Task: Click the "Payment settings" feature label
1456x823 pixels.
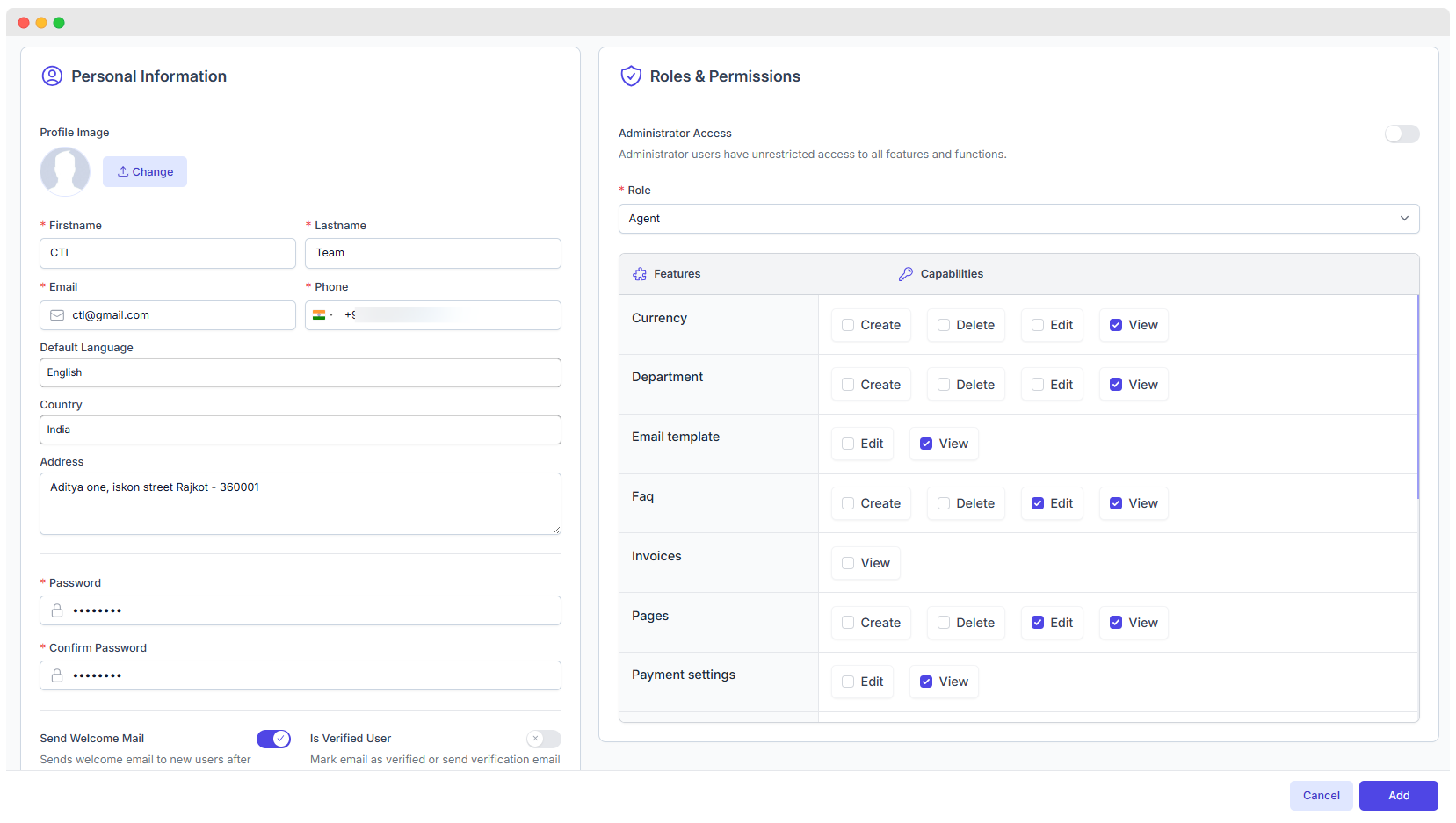Action: pyautogui.click(x=684, y=675)
